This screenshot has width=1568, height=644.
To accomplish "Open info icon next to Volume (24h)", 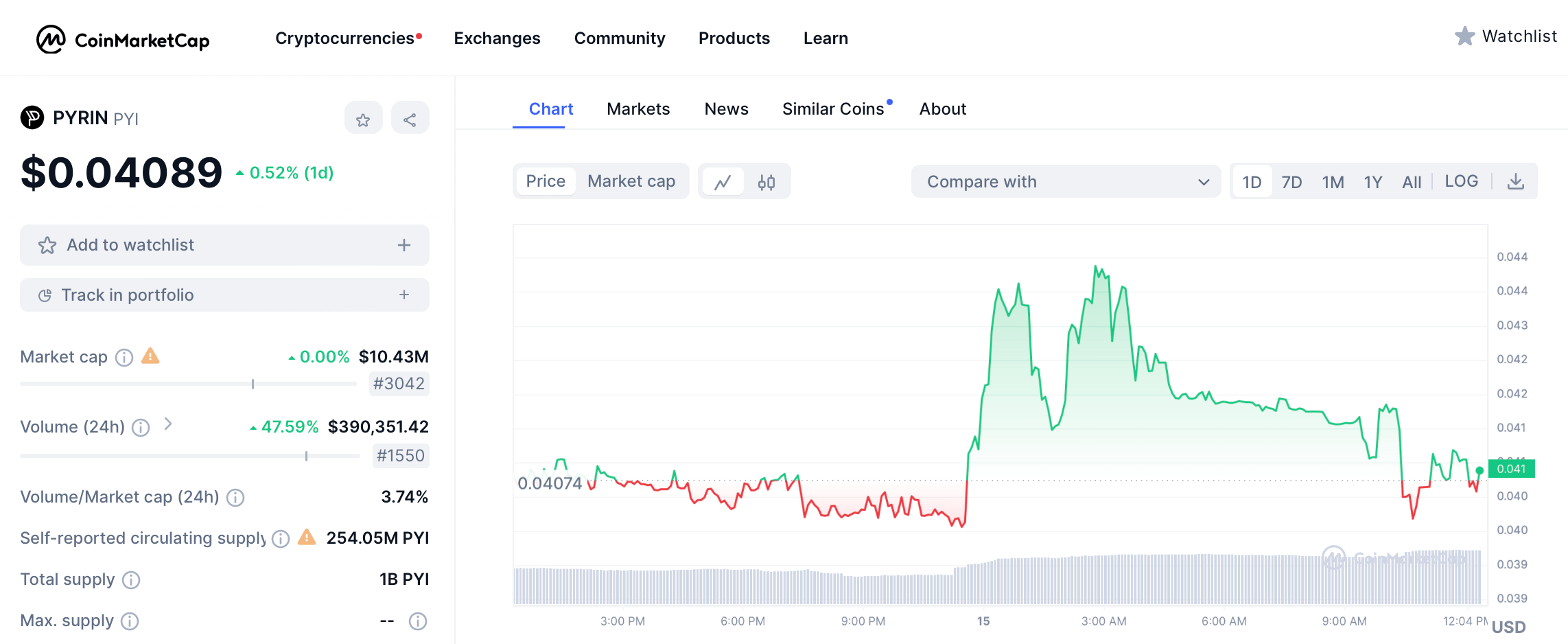I will pos(141,428).
